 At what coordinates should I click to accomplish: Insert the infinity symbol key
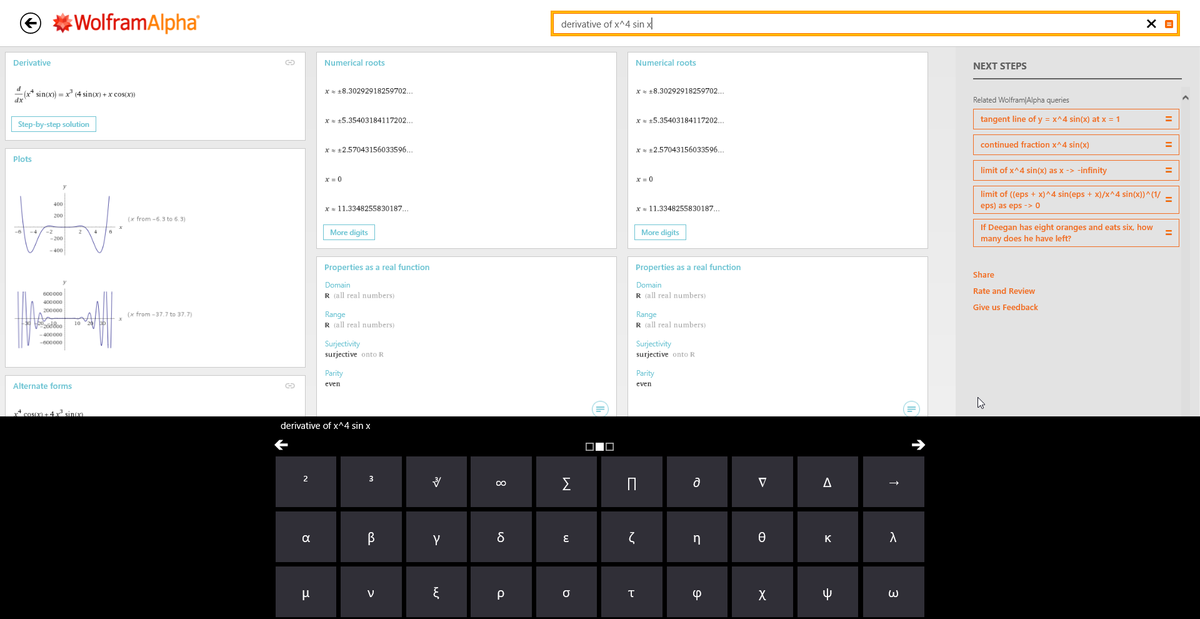[x=501, y=481]
